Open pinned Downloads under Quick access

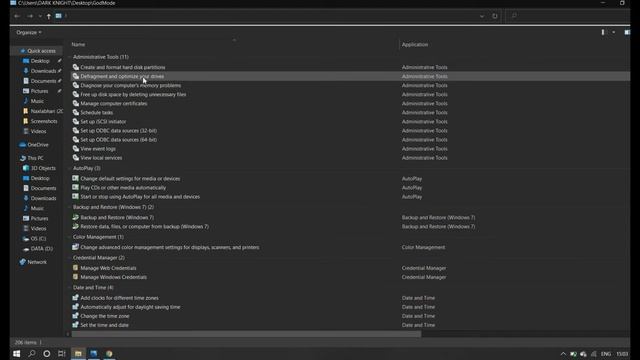43,71
